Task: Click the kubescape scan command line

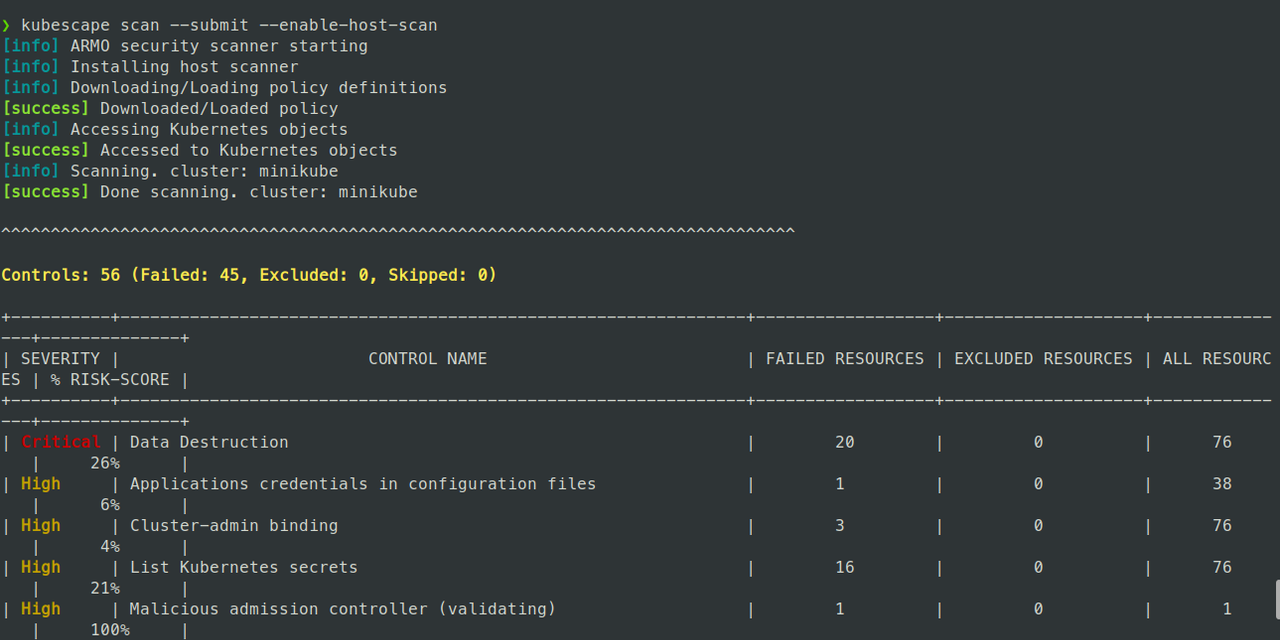Action: click(219, 25)
